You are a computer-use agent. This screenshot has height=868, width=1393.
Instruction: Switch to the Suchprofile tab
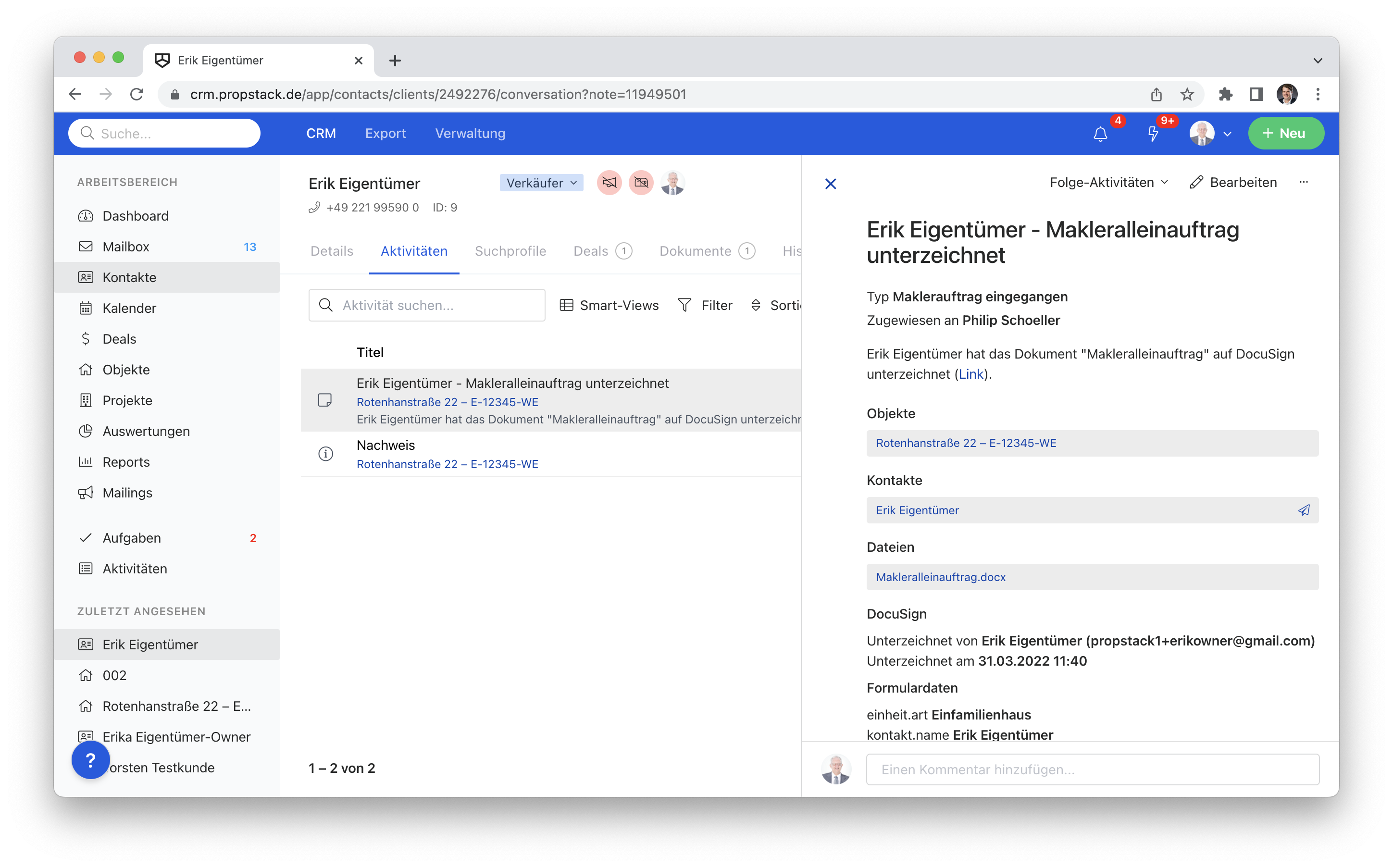pos(510,251)
